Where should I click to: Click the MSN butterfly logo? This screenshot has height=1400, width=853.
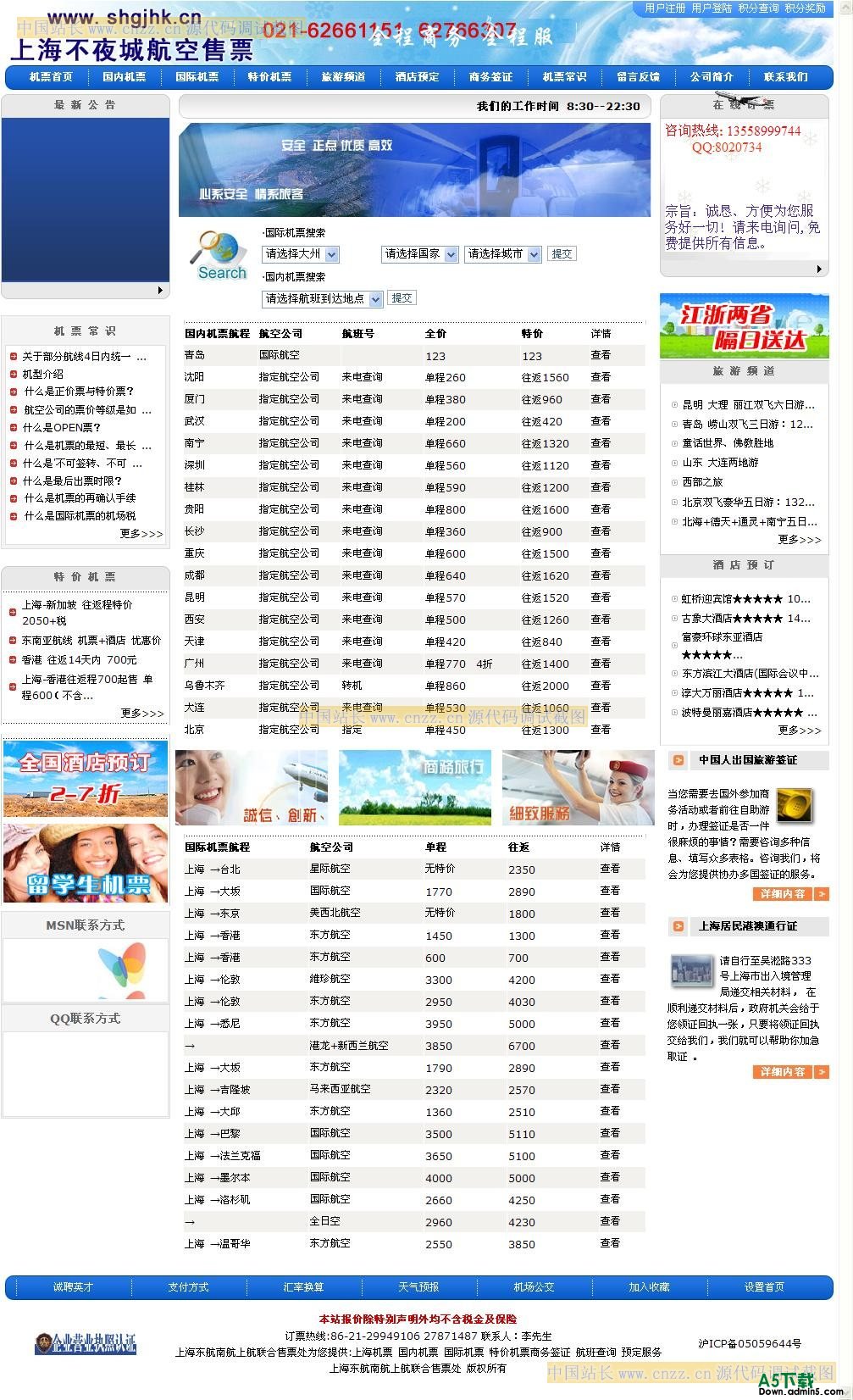tap(121, 971)
